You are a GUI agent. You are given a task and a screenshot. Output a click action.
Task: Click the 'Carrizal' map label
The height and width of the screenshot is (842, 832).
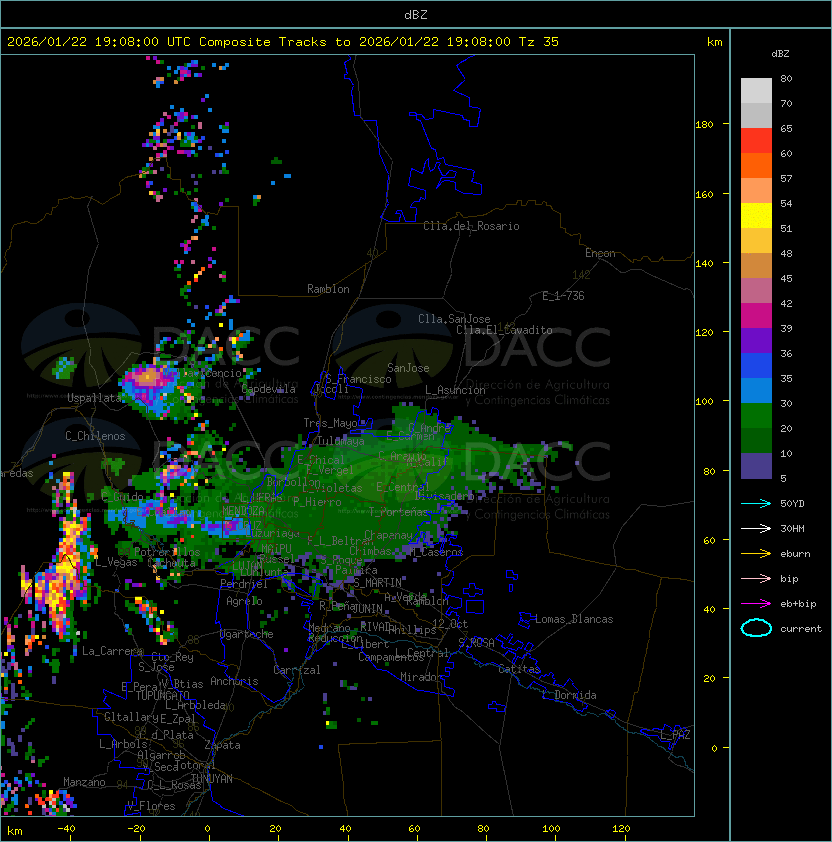[296, 670]
